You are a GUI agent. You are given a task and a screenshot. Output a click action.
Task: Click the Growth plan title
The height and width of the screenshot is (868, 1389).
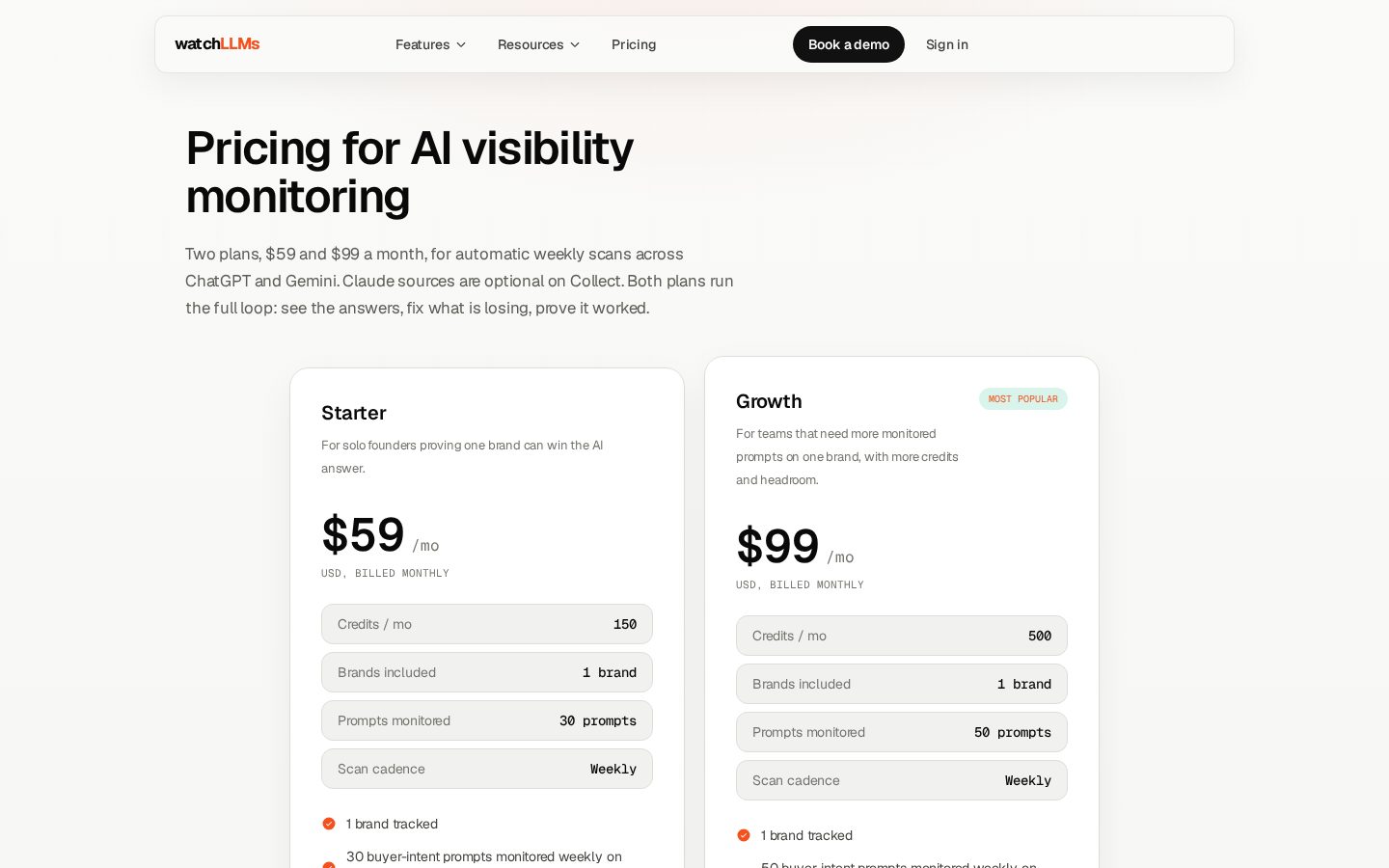click(769, 401)
